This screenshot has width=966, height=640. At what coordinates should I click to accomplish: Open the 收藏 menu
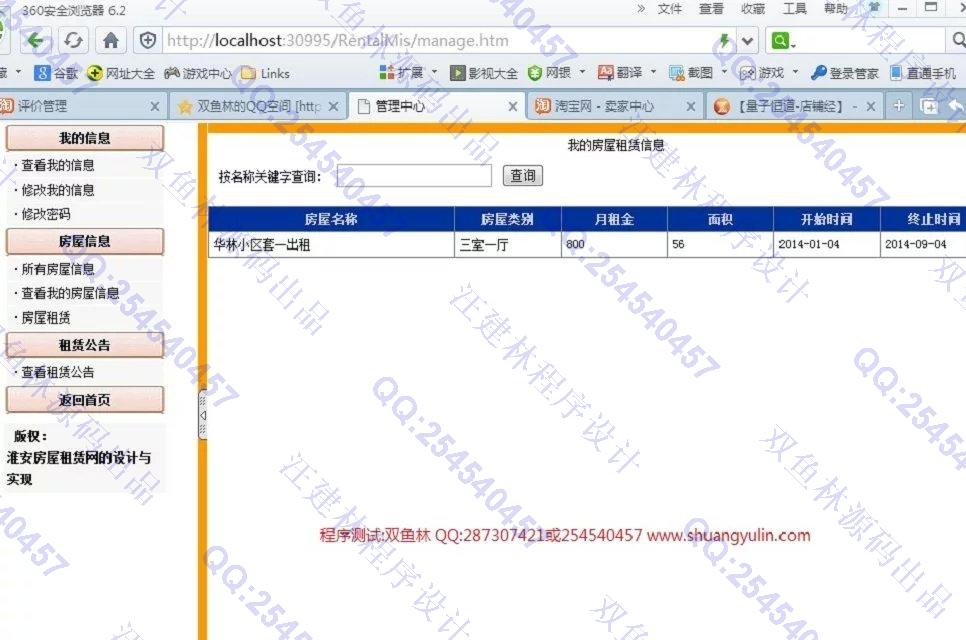click(x=753, y=9)
